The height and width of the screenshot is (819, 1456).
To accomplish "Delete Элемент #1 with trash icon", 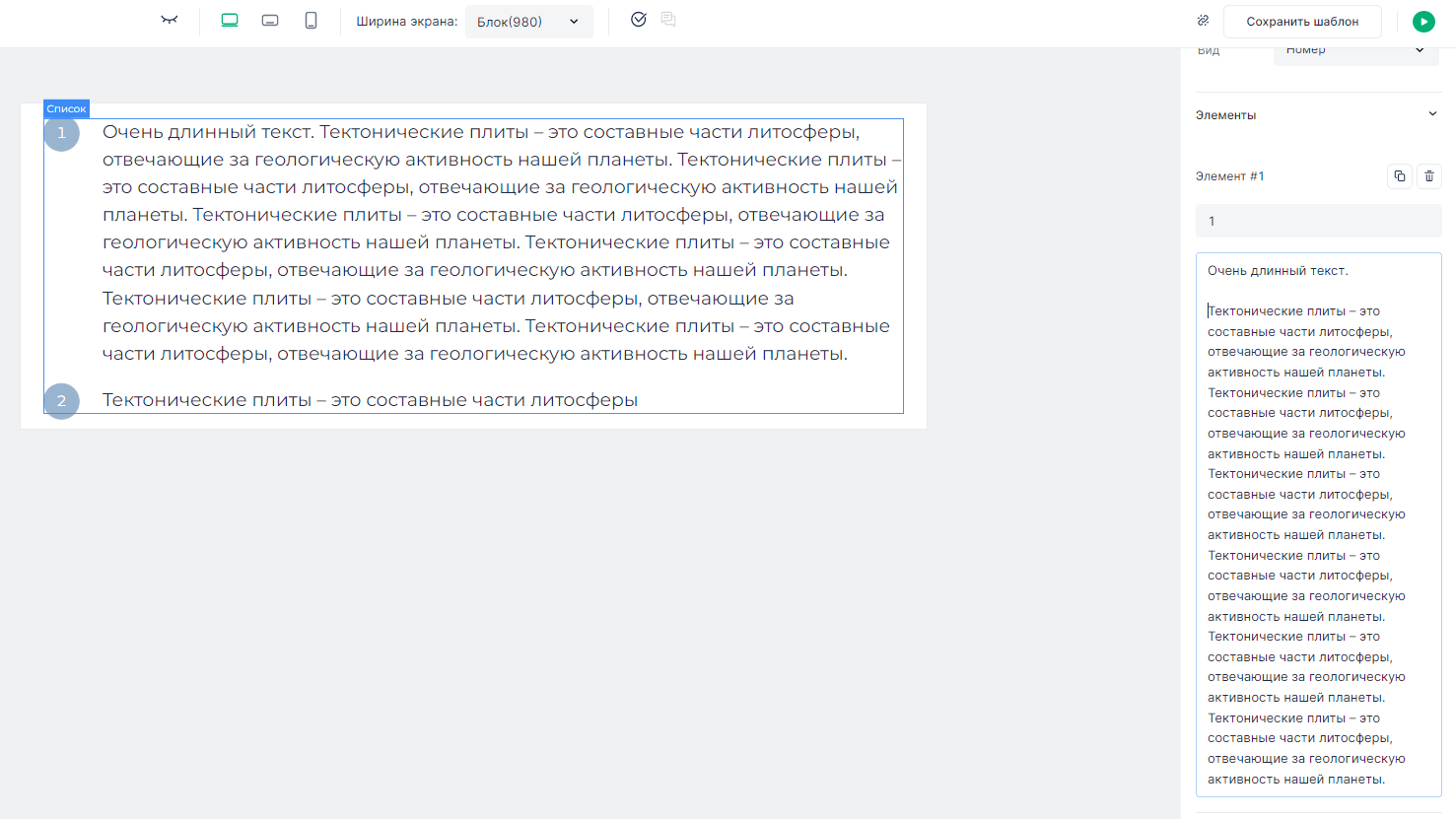I will [x=1429, y=176].
